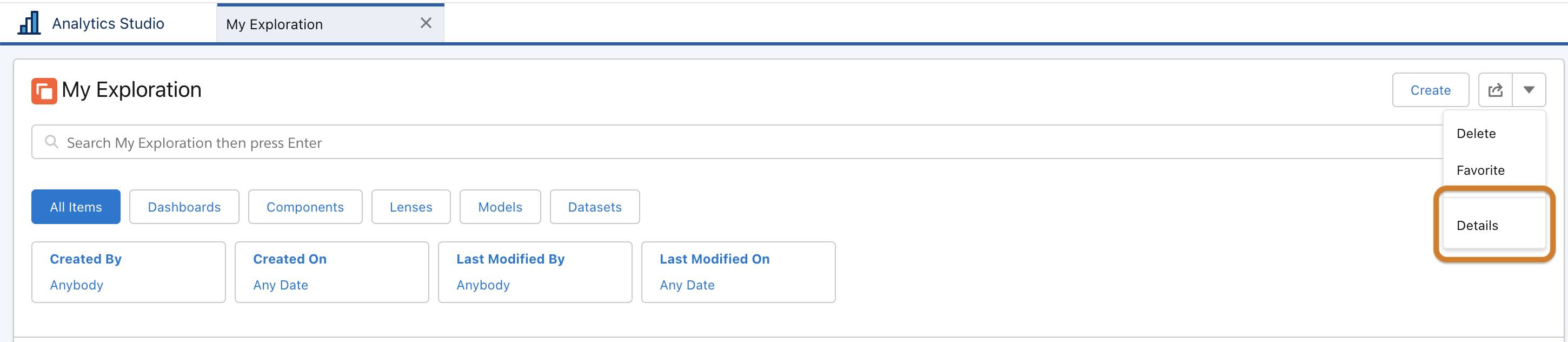
Task: Filter by Dashboards
Action: (184, 207)
